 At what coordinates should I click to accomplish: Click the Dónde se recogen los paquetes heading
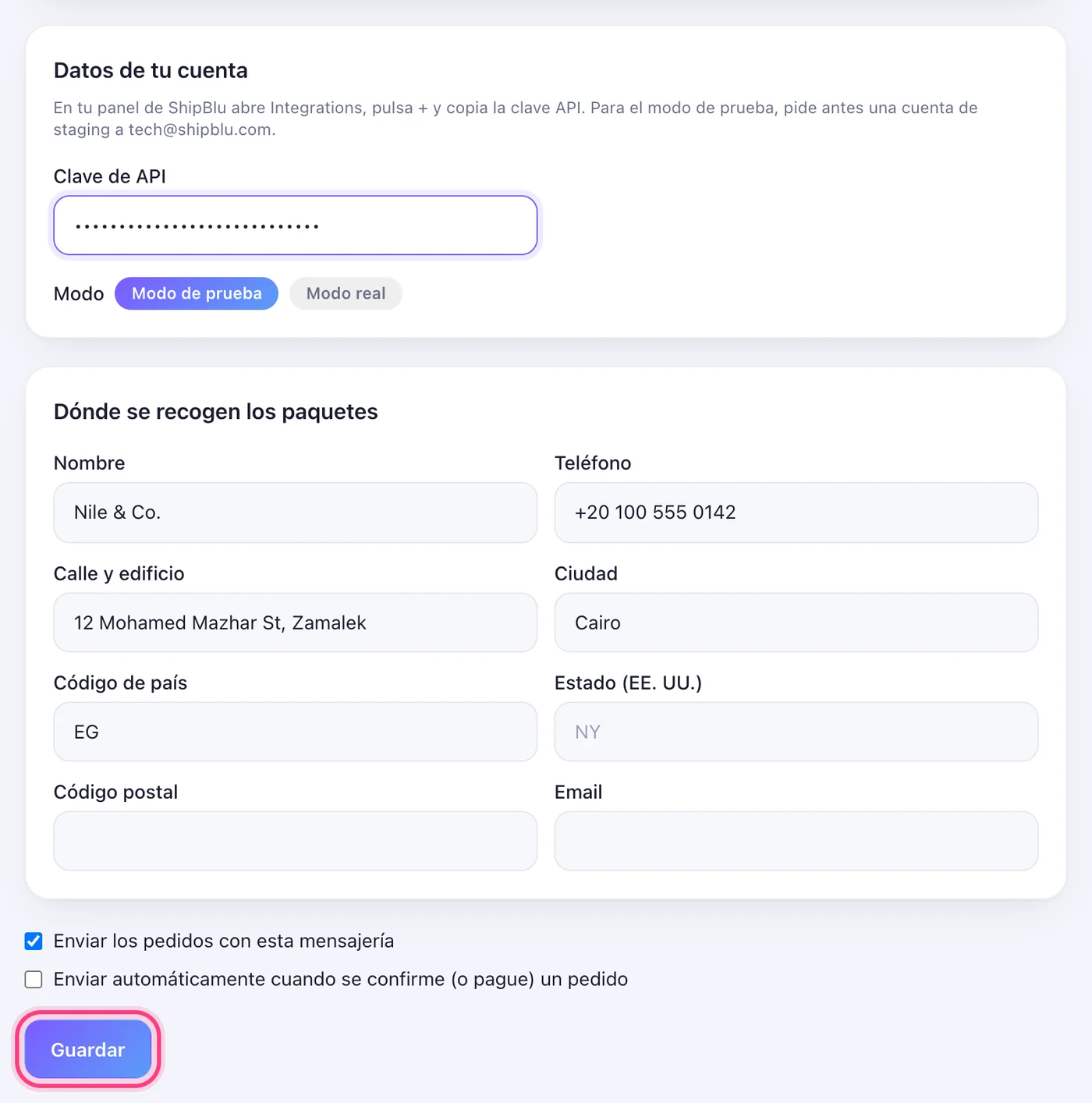[x=216, y=412]
